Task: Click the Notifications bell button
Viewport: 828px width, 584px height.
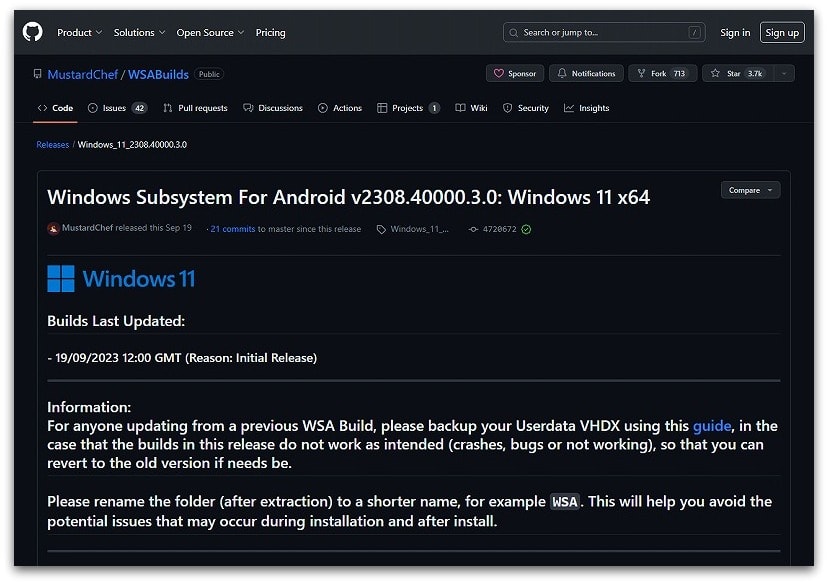Action: tap(586, 73)
